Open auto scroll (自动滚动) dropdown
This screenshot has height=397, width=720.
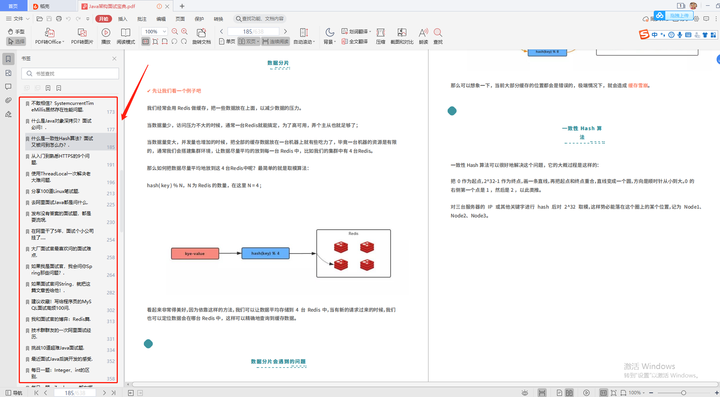coord(304,36)
